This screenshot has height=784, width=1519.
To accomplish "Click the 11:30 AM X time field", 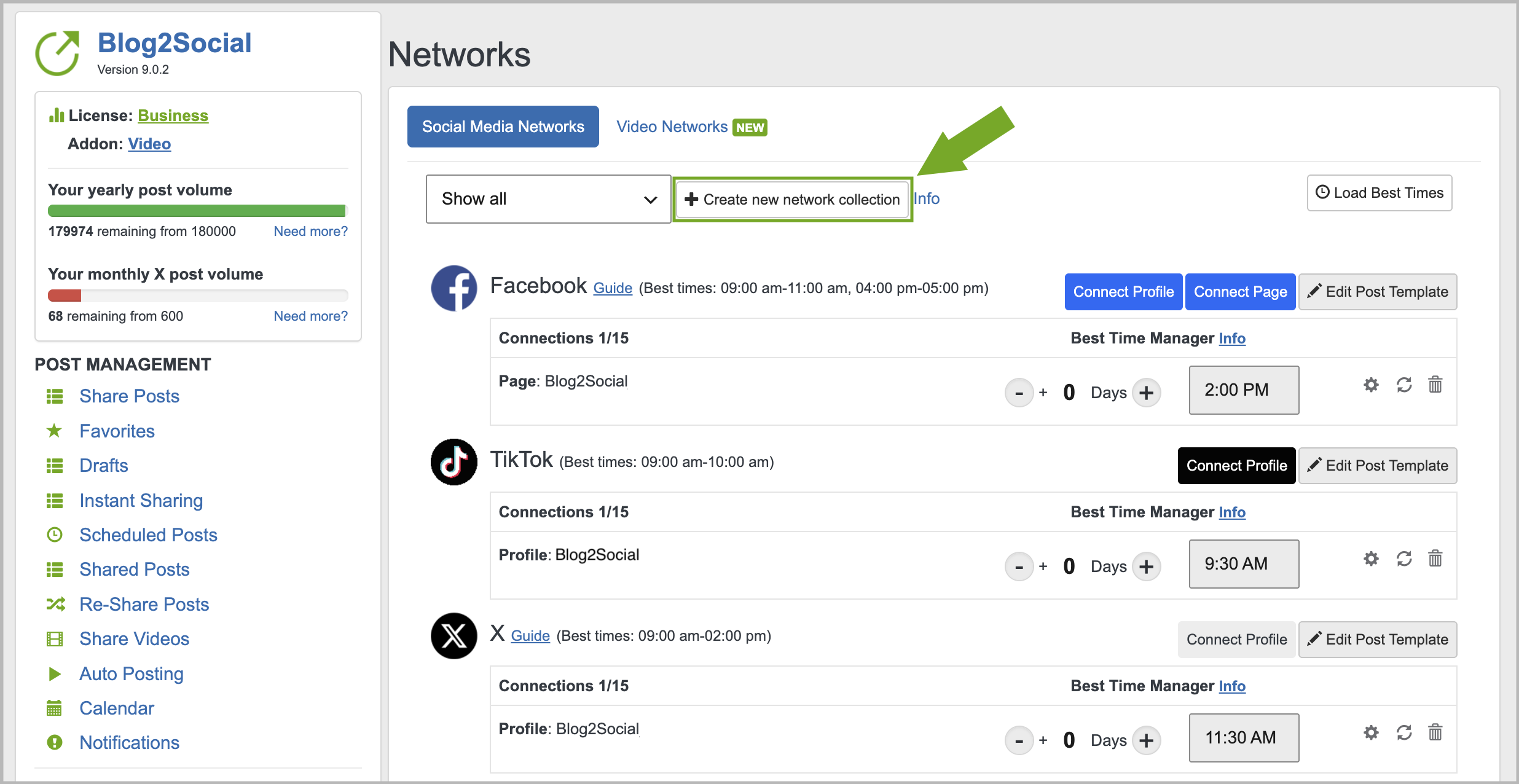I will tap(1244, 738).
